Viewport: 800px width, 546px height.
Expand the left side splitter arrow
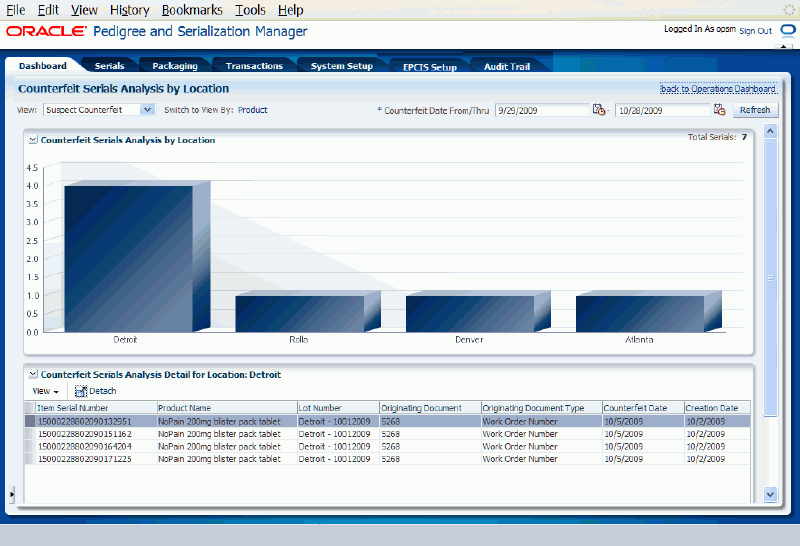pyautogui.click(x=12, y=494)
